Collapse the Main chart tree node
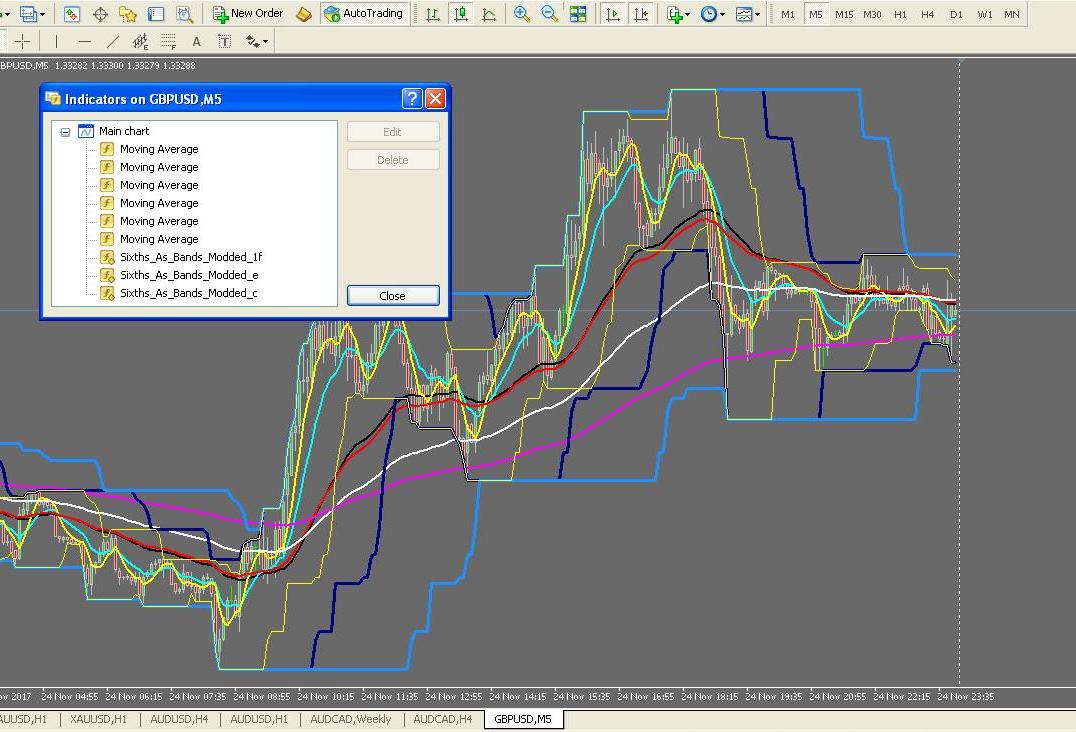Viewport: 1076px width, 732px height. (x=65, y=132)
